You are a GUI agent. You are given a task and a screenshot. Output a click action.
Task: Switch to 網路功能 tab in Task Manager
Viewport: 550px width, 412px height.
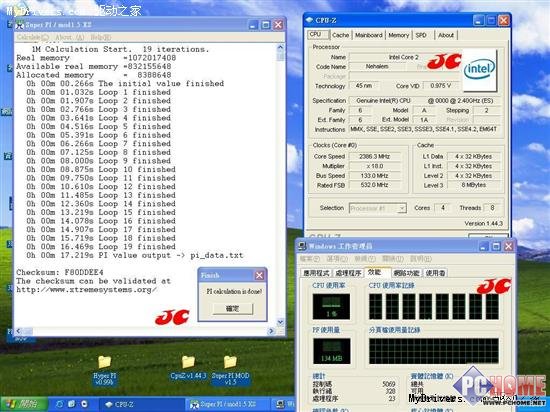[x=406, y=273]
